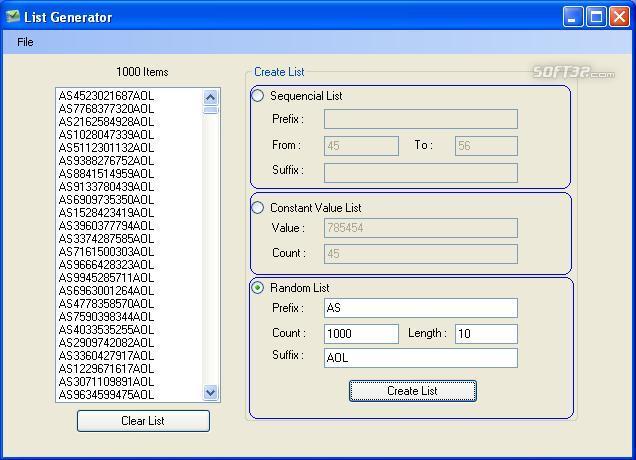Click the Length field showing 10

tap(486, 334)
